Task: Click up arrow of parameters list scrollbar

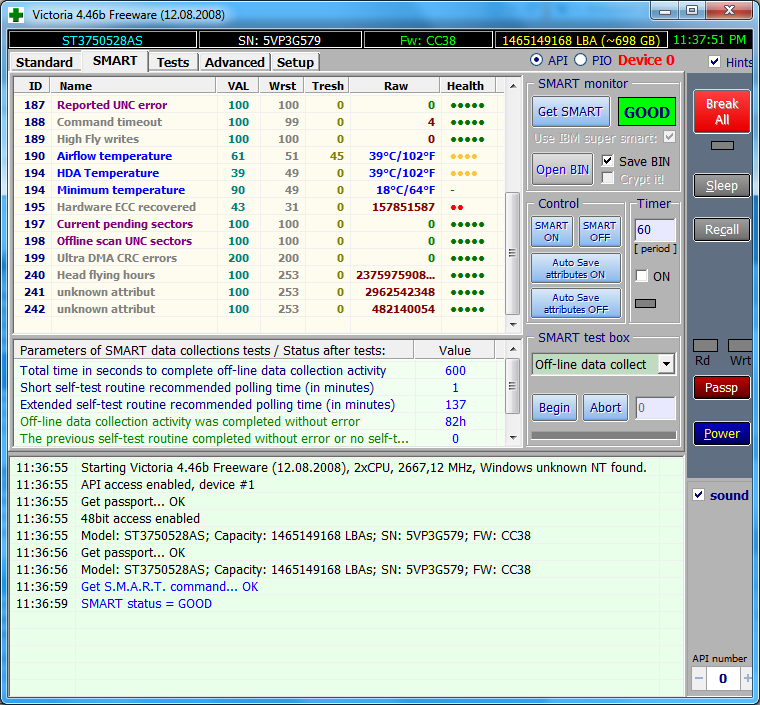Action: [513, 349]
